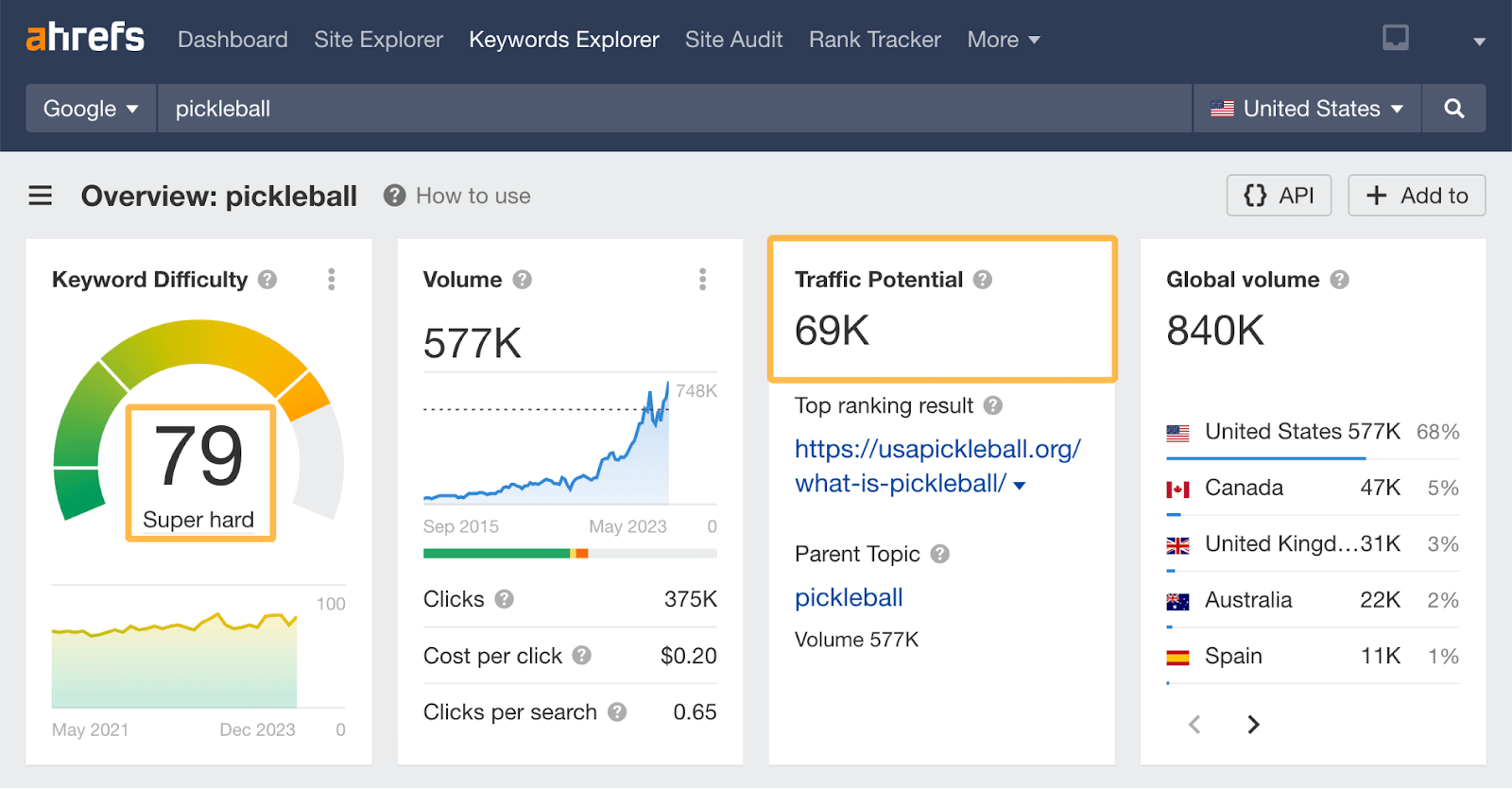Click the Australia row in Global volume

(1313, 600)
